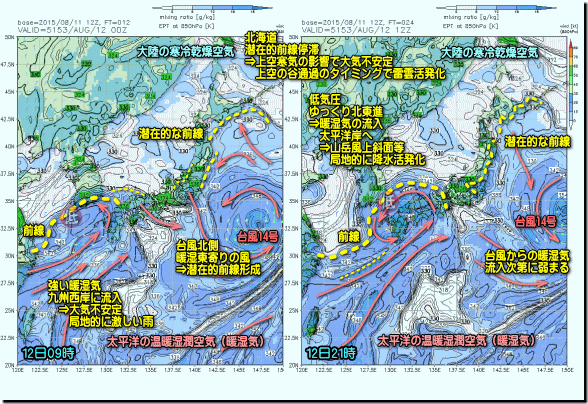588x404 pixels.
Task: Click the 上空の谷通過のタイミングで雷雲活発化 line
Action: pos(351,74)
